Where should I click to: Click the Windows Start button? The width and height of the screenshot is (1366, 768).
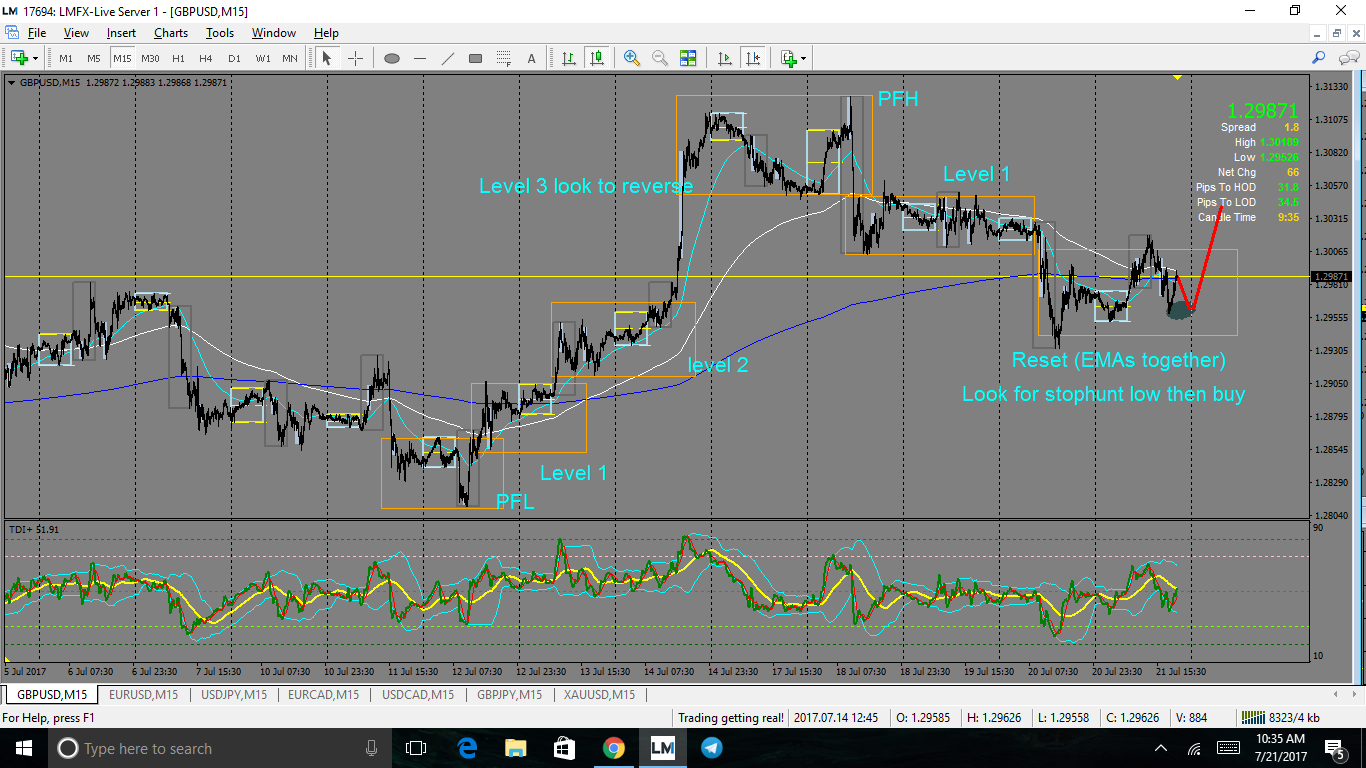pyautogui.click(x=23, y=748)
